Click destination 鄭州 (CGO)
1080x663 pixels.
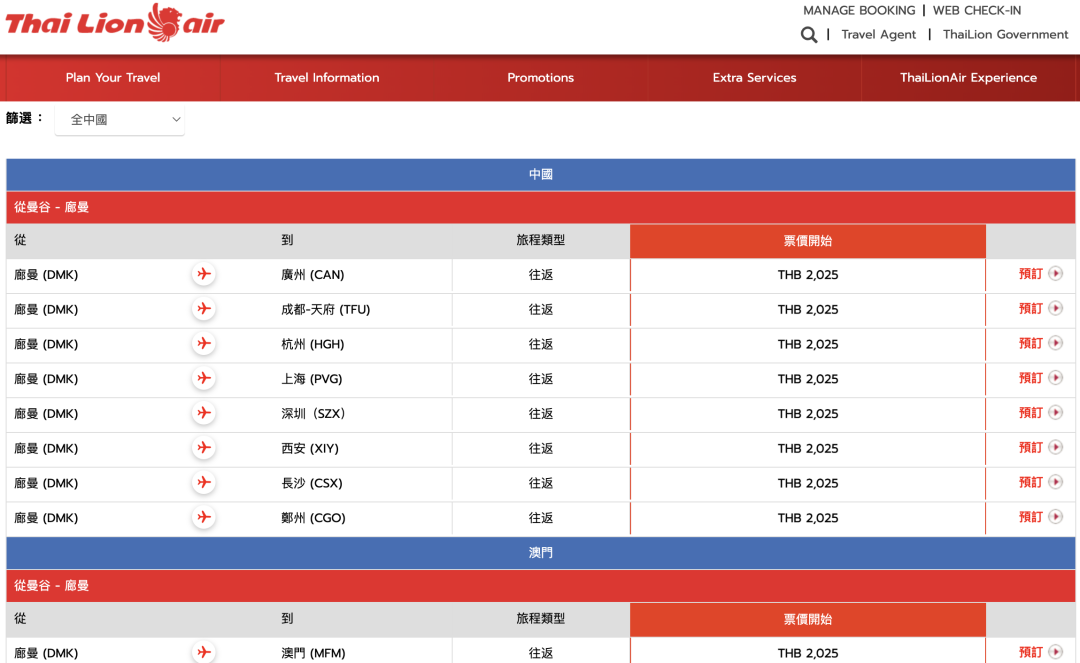(x=313, y=518)
